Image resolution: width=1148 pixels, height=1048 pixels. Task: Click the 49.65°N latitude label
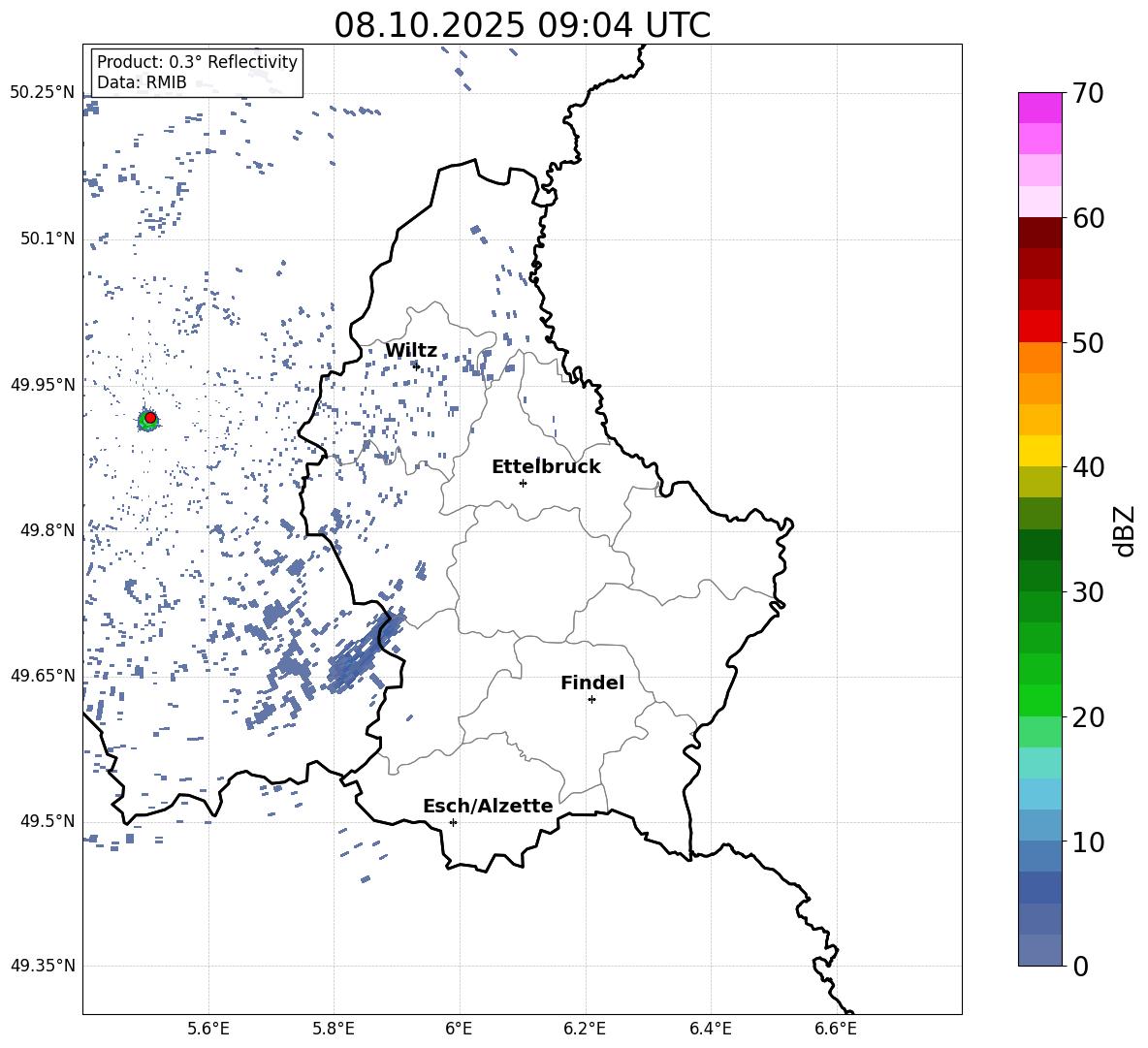(43, 676)
